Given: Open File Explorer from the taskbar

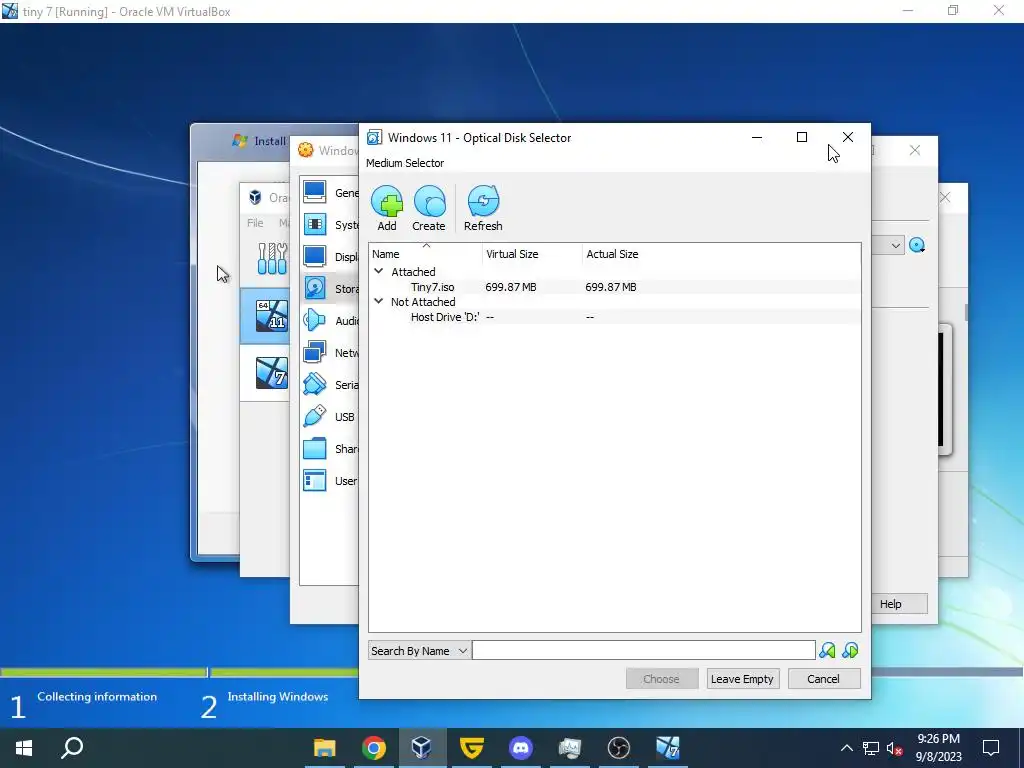Looking at the screenshot, I should click(x=325, y=748).
